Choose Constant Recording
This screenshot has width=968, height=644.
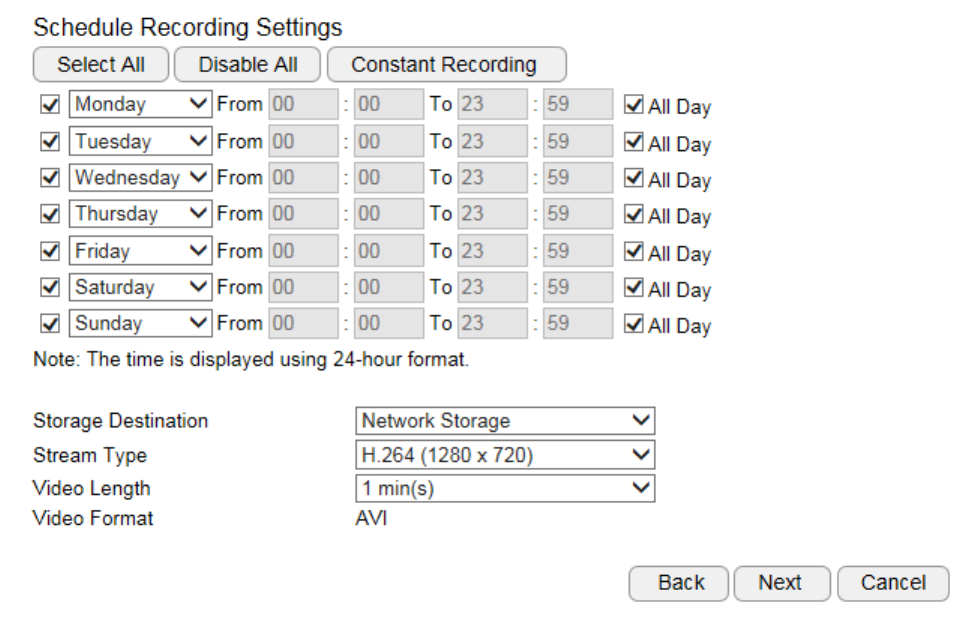[x=446, y=65]
